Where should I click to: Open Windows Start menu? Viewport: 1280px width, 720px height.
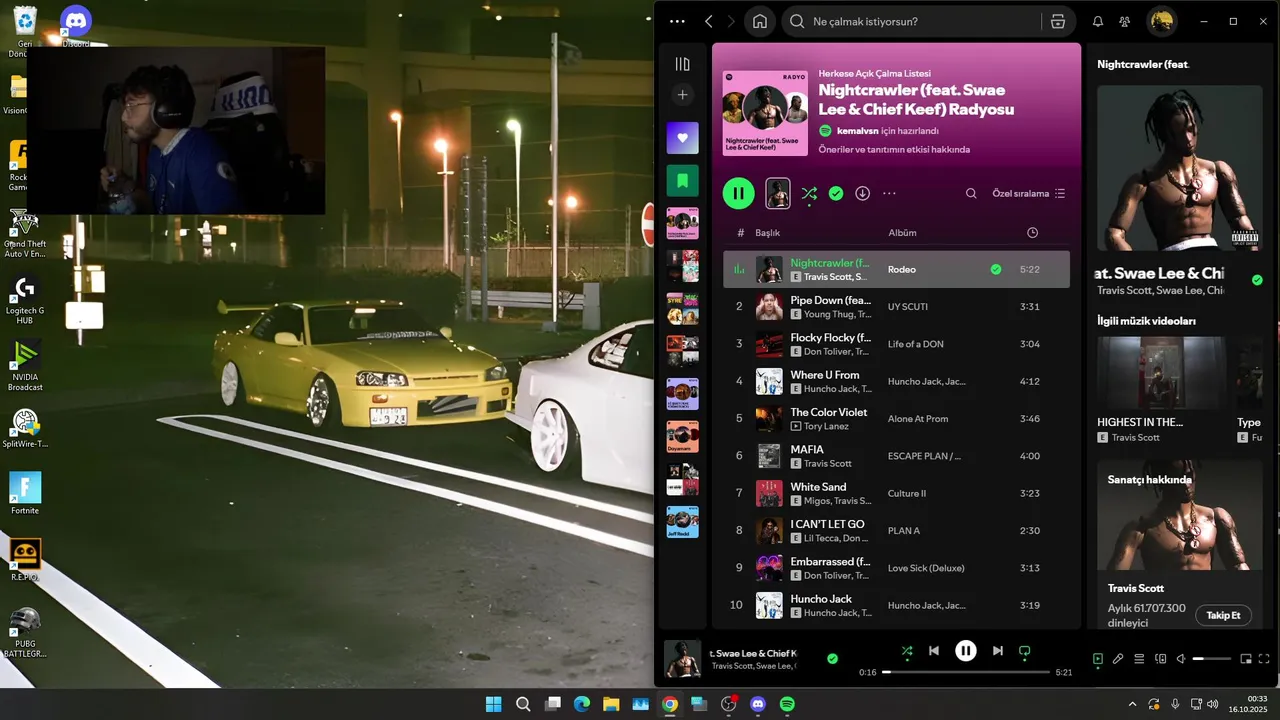point(494,704)
